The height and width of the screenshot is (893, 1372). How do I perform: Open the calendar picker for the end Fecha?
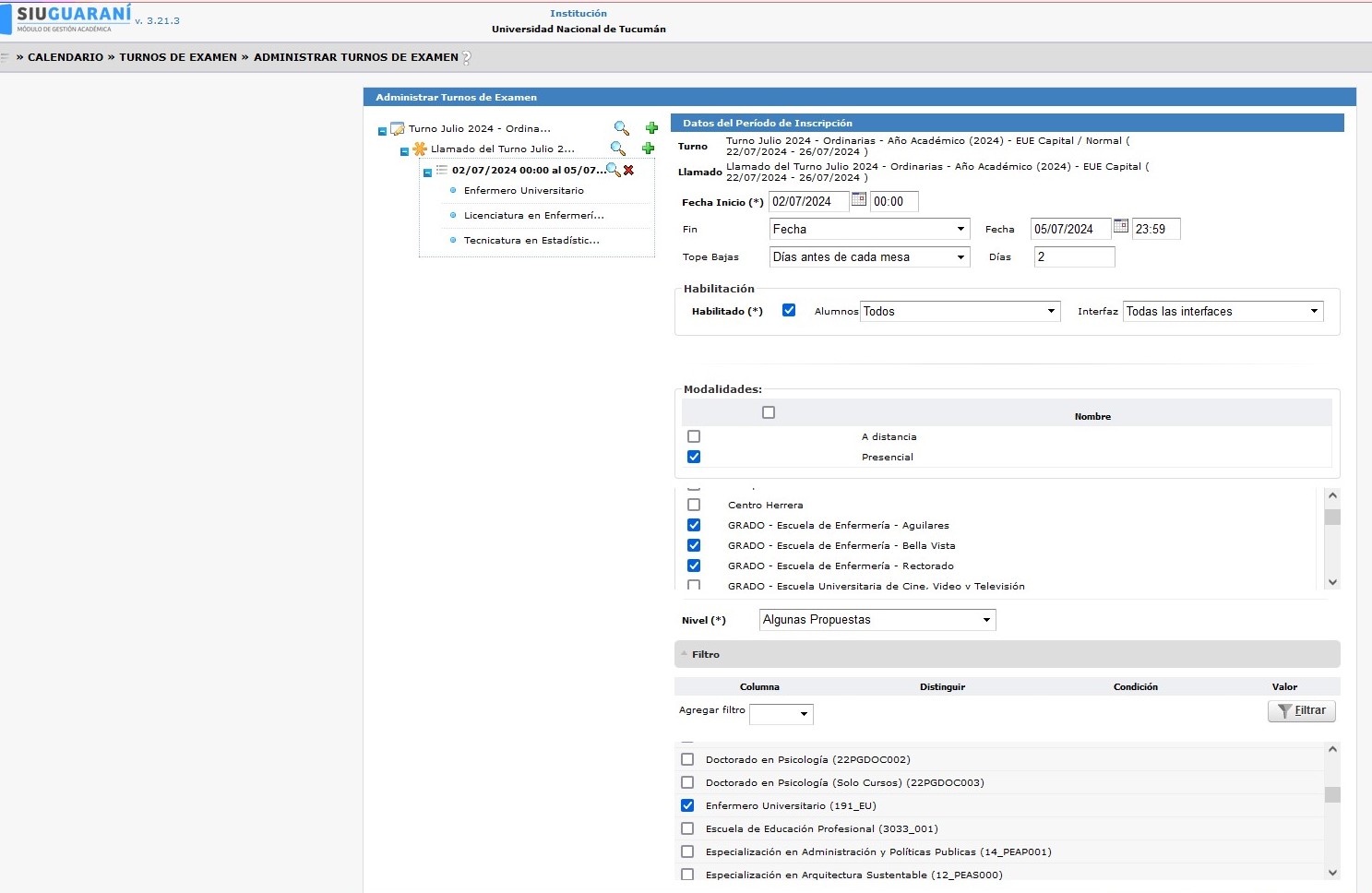click(x=1120, y=227)
